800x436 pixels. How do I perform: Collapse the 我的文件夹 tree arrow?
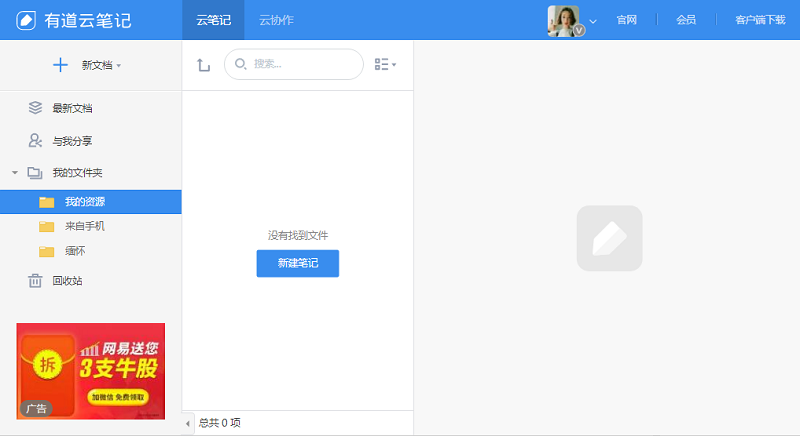pyautogui.click(x=15, y=173)
